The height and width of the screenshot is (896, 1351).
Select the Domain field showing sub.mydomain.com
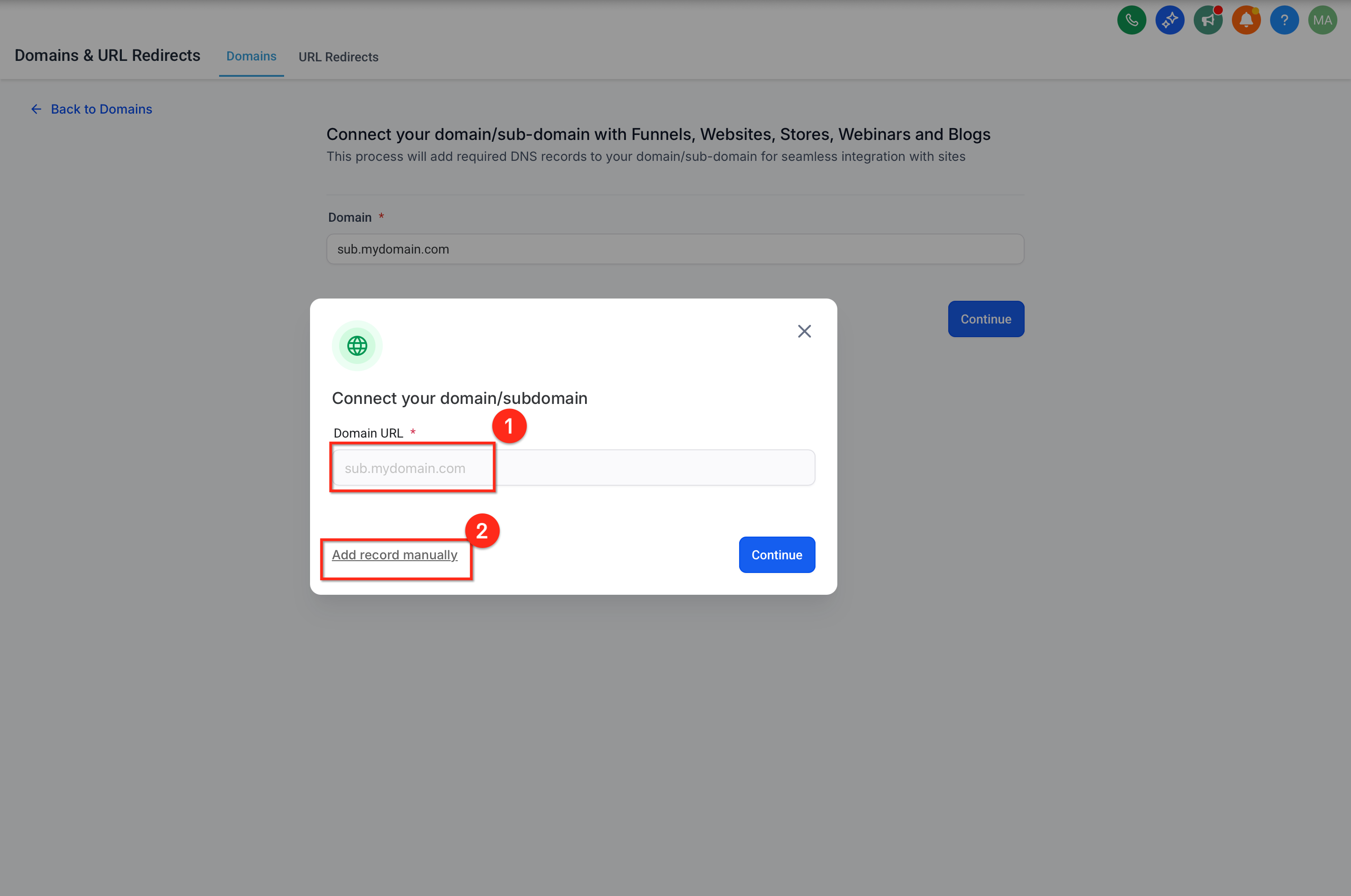(675, 249)
